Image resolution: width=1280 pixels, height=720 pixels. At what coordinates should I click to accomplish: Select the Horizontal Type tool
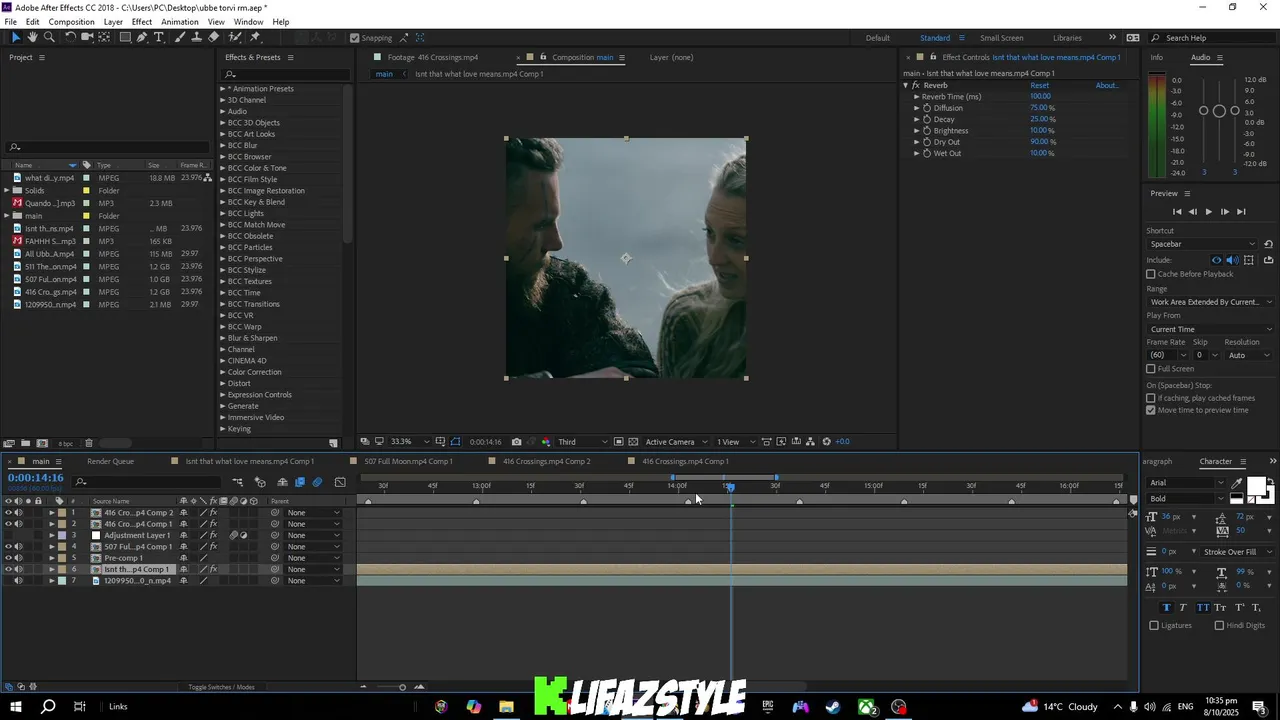coord(158,37)
